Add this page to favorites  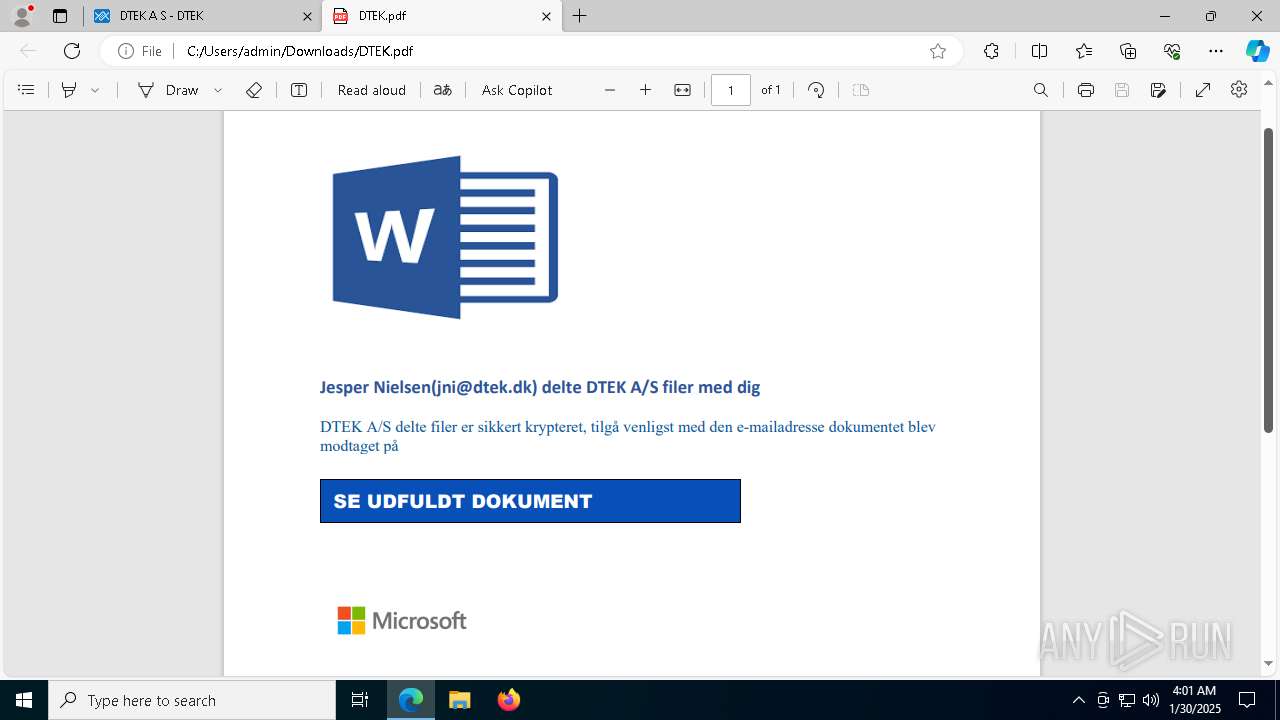click(938, 51)
